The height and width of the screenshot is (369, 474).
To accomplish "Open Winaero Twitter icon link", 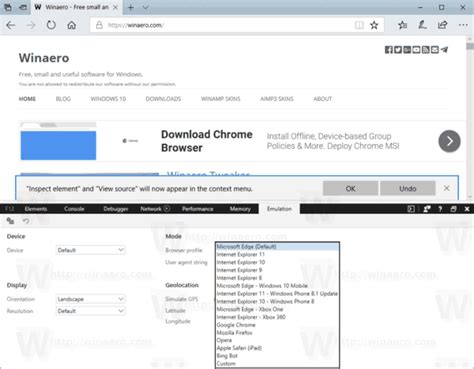I will pos(398,50).
